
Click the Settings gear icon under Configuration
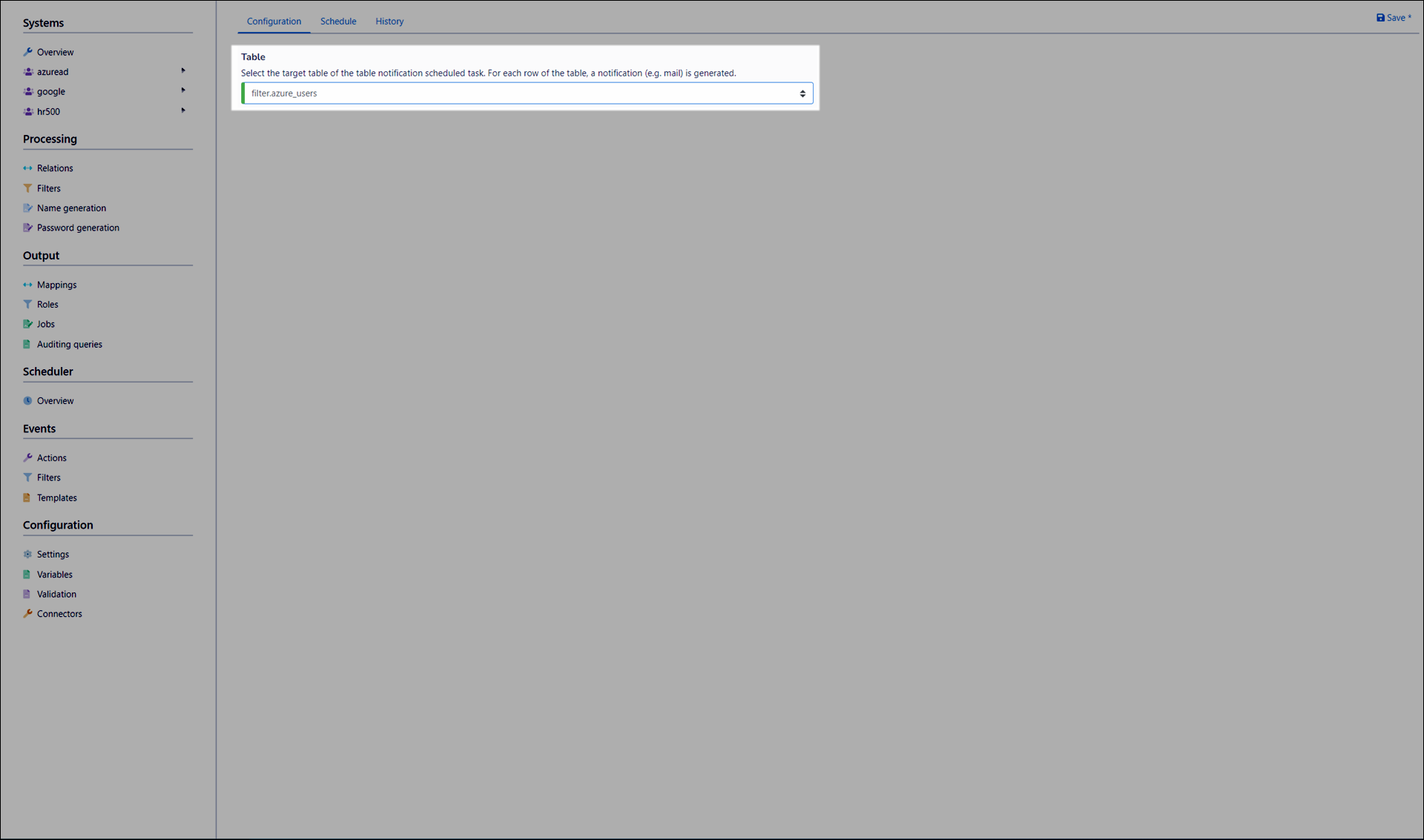[28, 554]
